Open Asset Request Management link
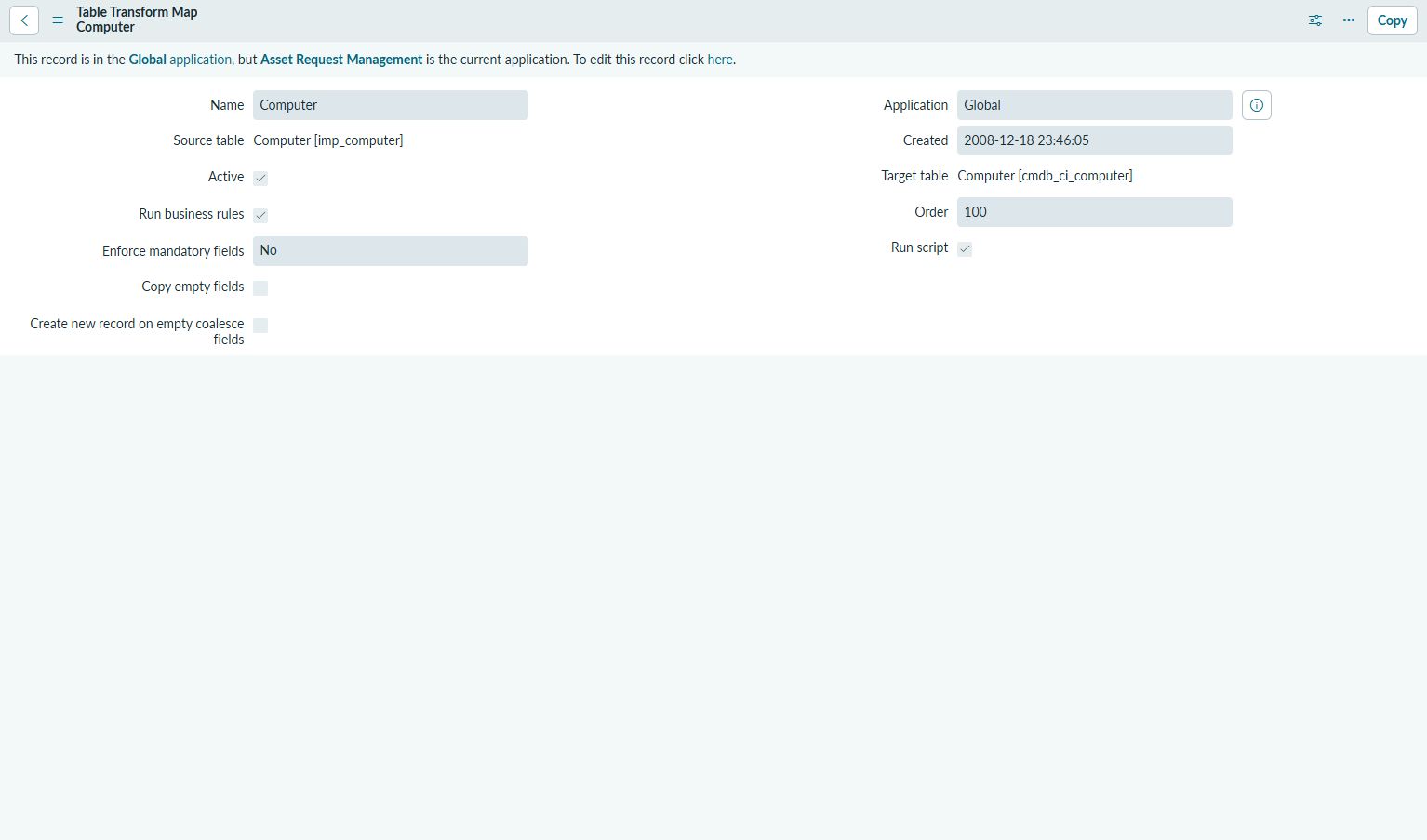The image size is (1427, 840). tap(341, 60)
